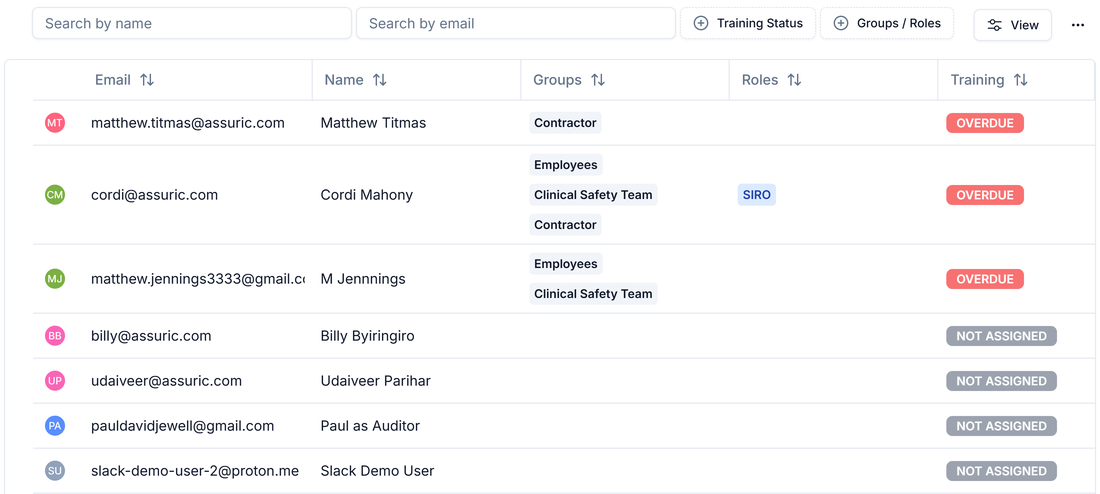Select email cordi@assuric.com
The width and height of the screenshot is (1100, 494).
tap(154, 195)
